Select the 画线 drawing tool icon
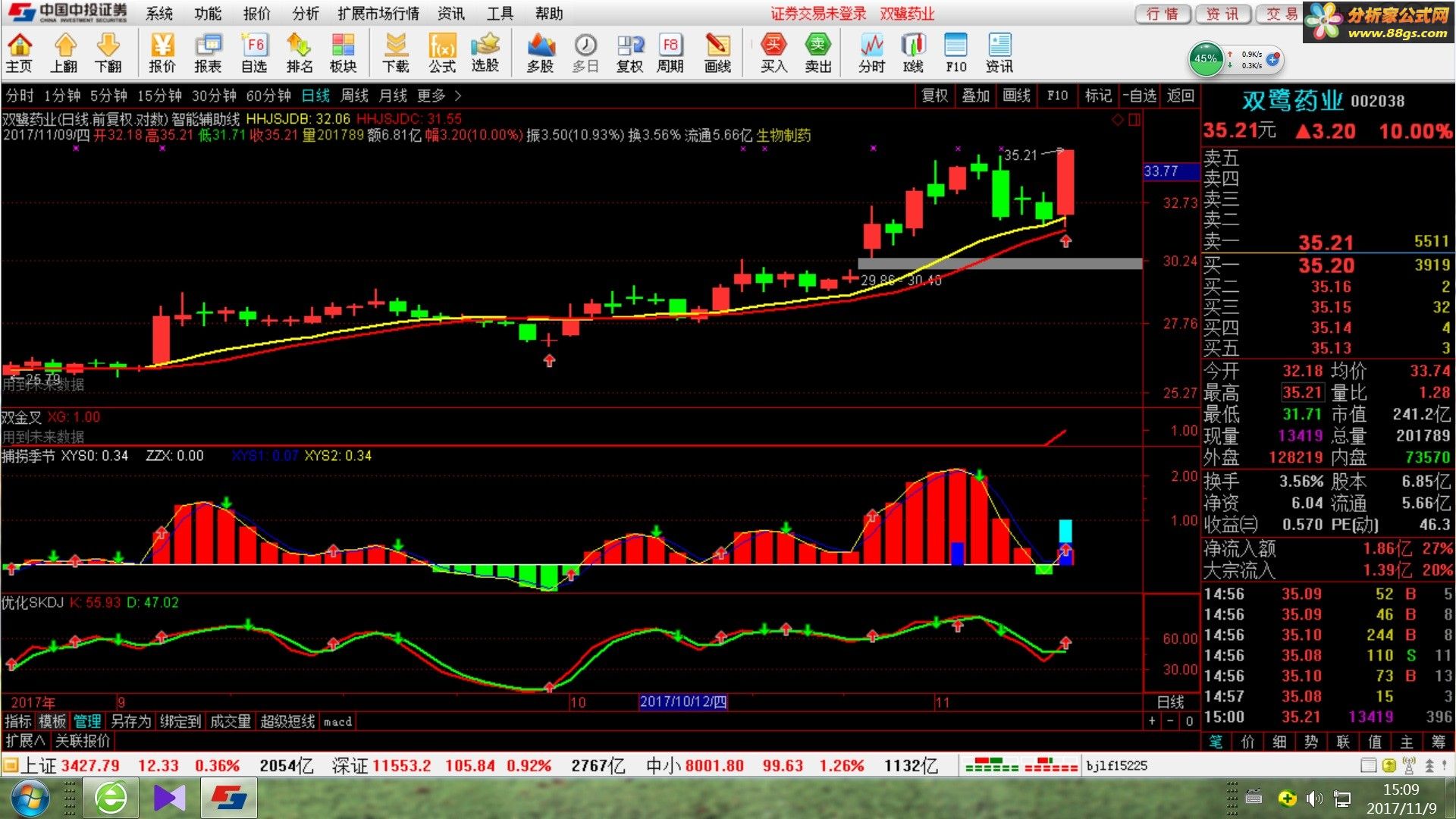The height and width of the screenshot is (819, 1456). point(717,53)
